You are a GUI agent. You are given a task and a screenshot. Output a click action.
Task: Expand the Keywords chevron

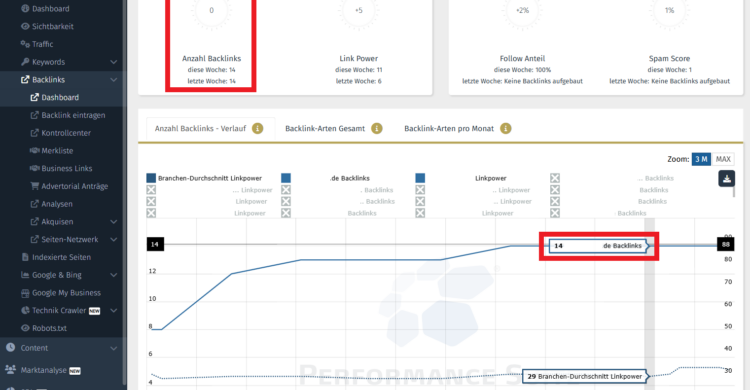coord(113,62)
